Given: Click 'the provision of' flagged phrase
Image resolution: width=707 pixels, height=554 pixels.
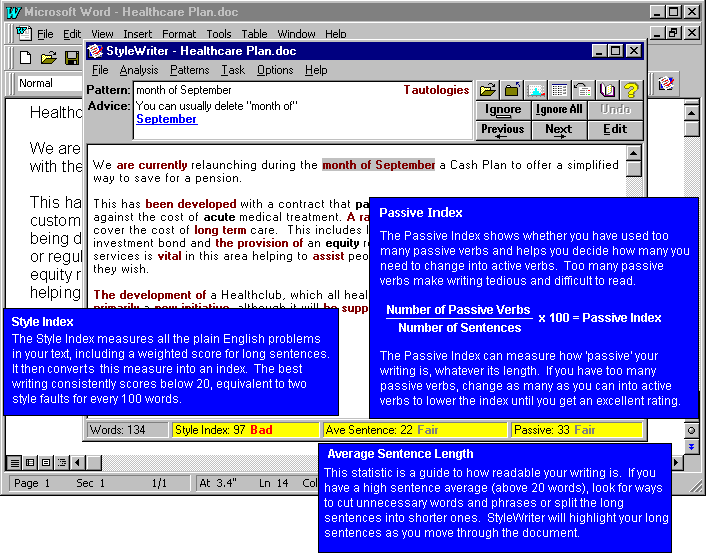Looking at the screenshot, I should (x=259, y=243).
